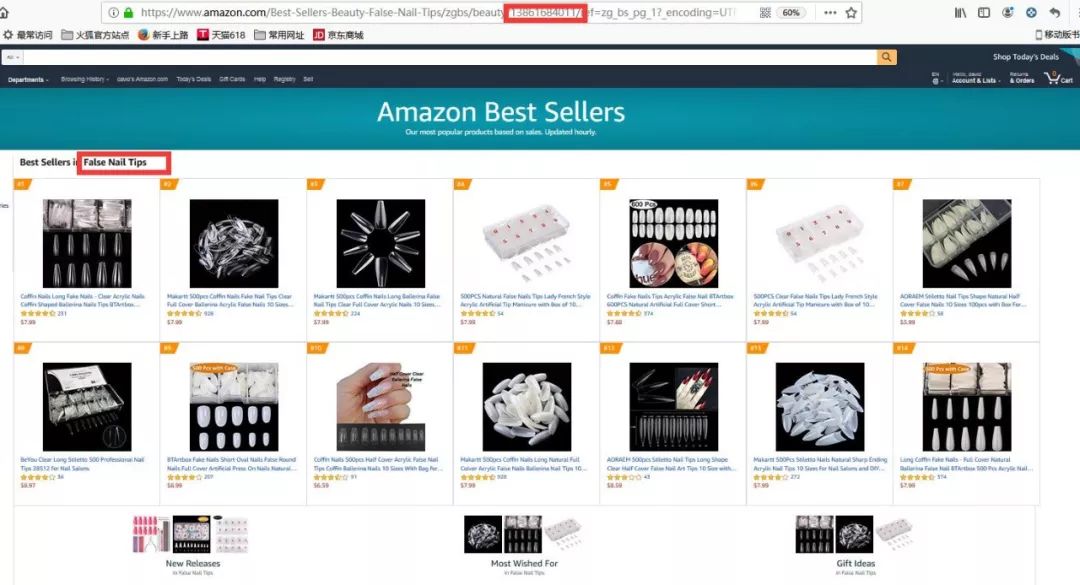Expand the Account & Lists menu
The width and height of the screenshot is (1080, 585).
(x=974, y=78)
